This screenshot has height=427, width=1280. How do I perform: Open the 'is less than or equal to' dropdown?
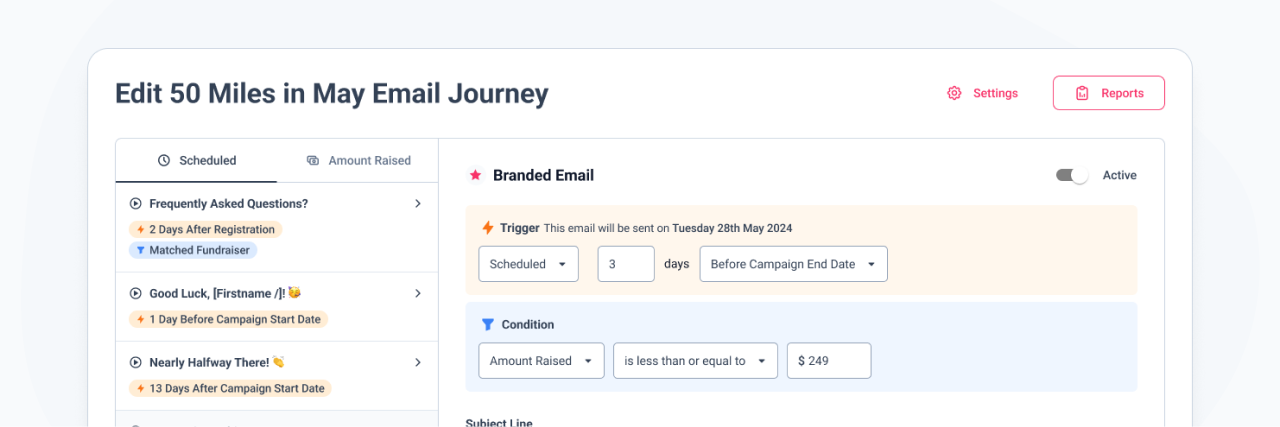tap(695, 361)
